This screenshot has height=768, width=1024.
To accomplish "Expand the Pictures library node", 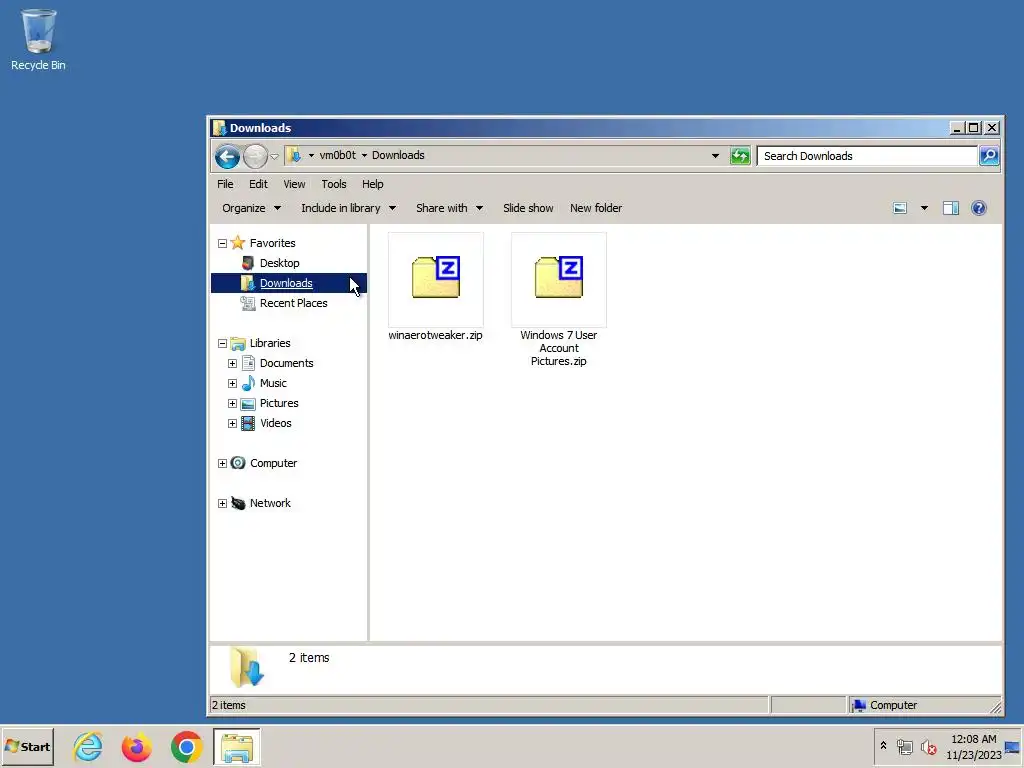I will tap(232, 404).
